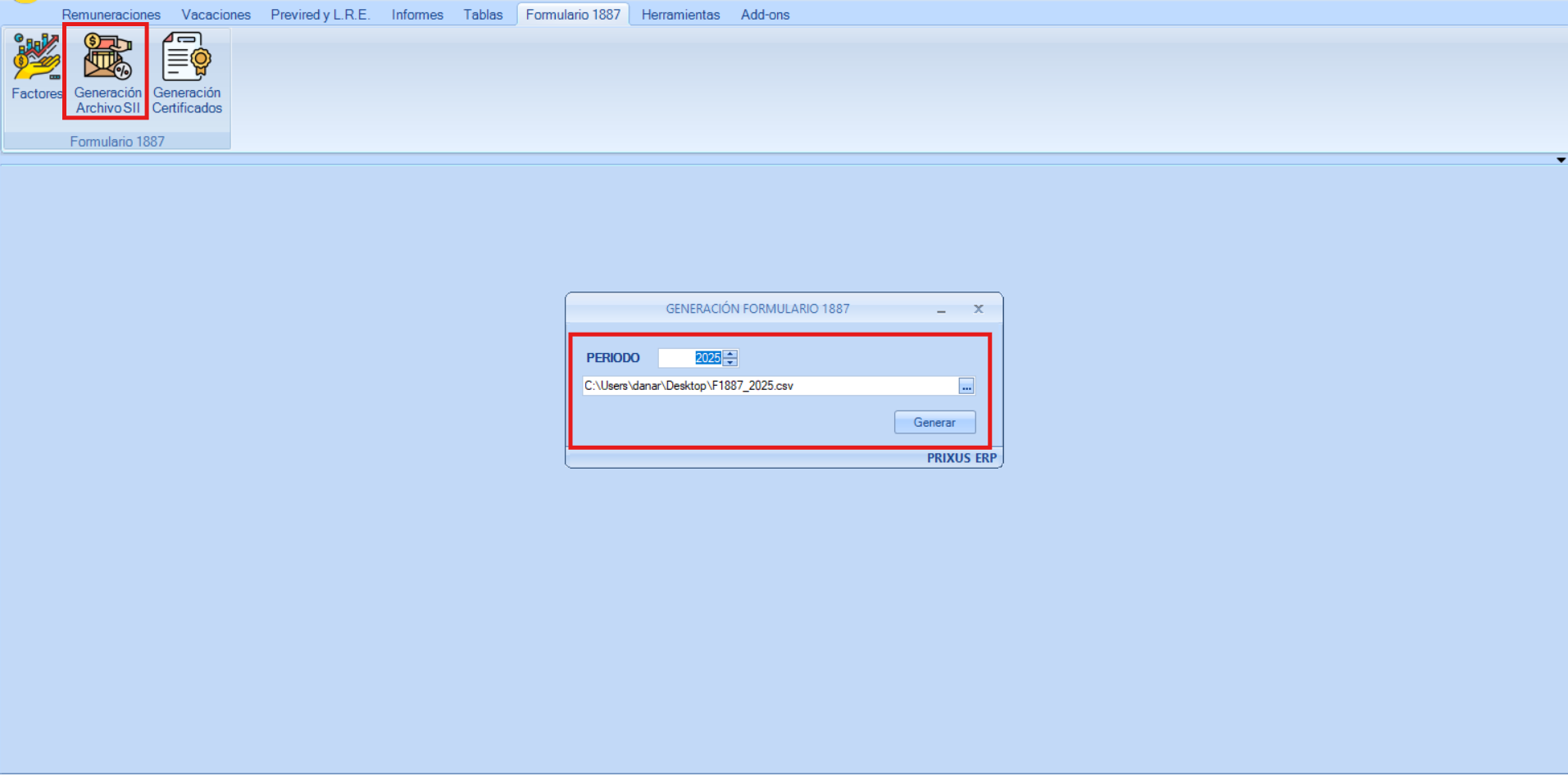
Task: Click the browse button beside file path
Action: [x=966, y=386]
